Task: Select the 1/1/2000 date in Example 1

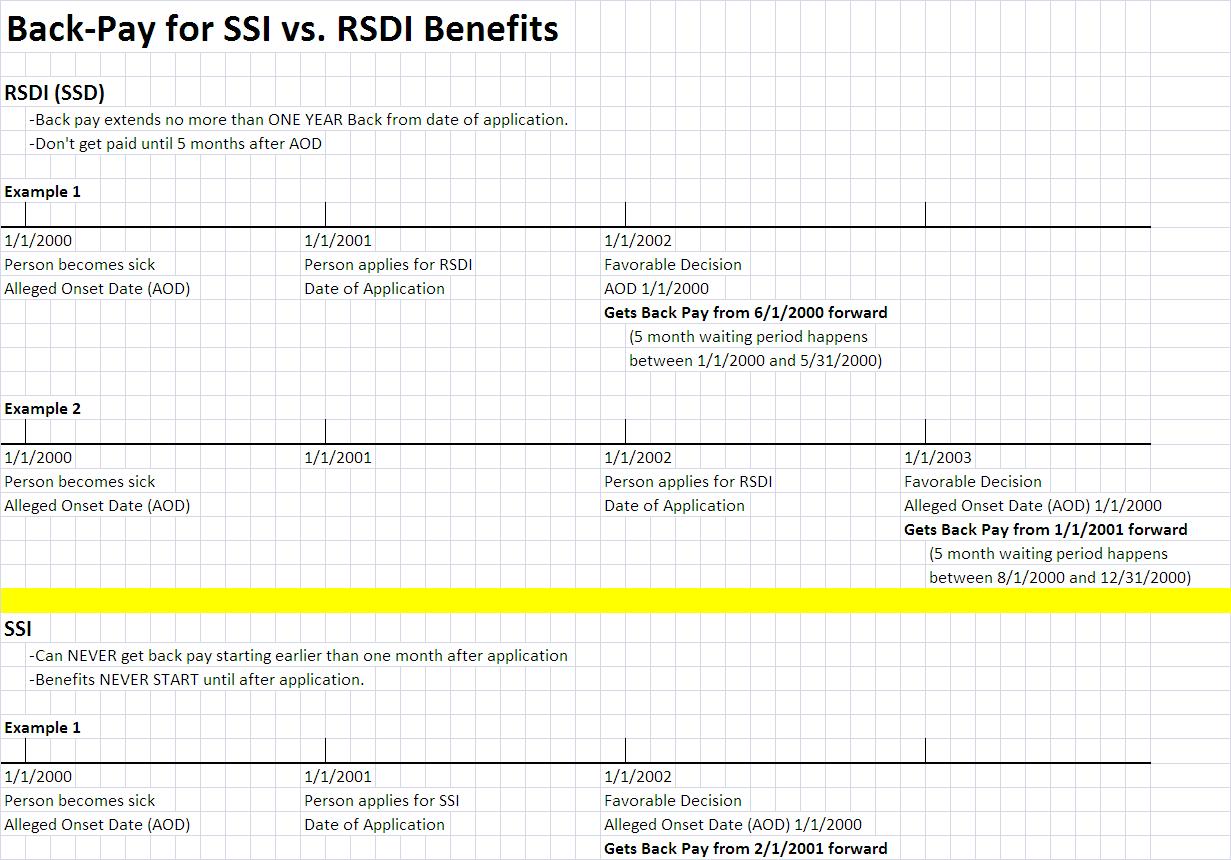Action: click(36, 240)
